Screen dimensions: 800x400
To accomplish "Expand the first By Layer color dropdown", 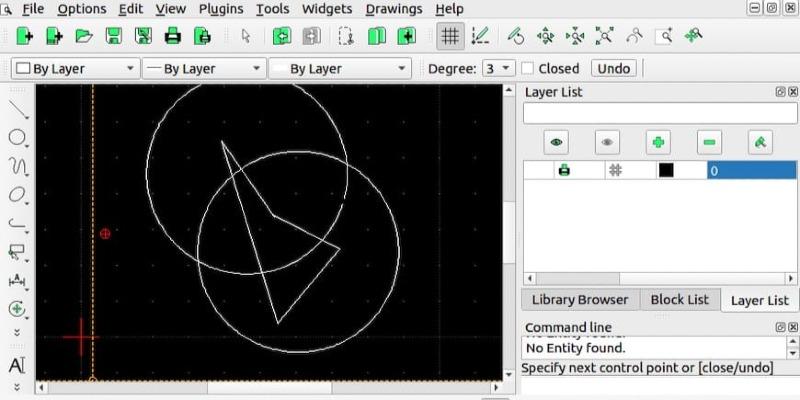I will 75,69.
